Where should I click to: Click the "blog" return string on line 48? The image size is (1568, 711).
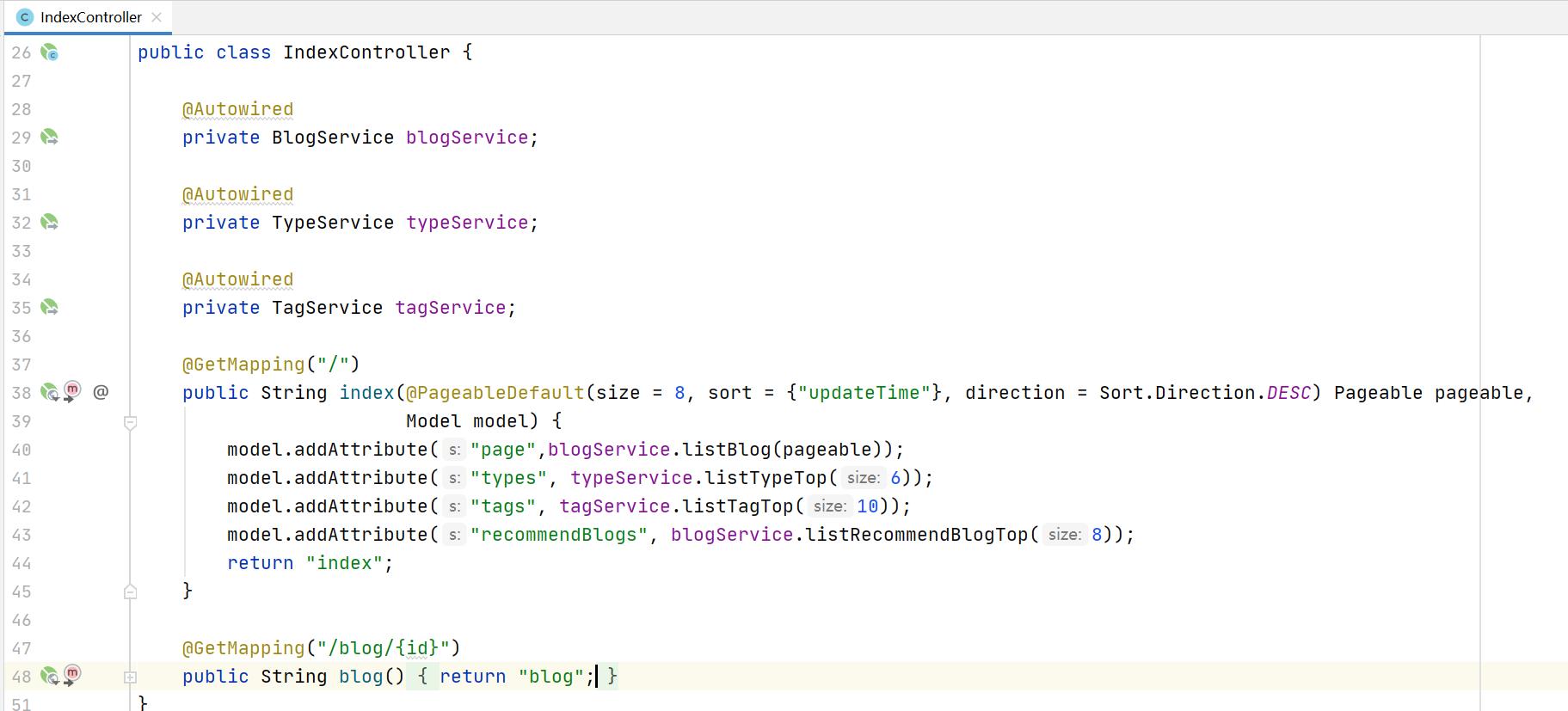pyautogui.click(x=551, y=677)
